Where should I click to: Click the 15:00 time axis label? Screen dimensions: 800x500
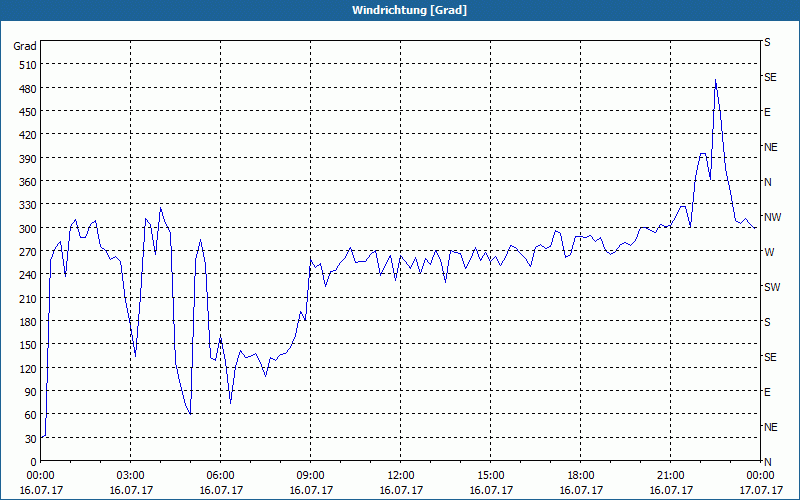point(490,476)
